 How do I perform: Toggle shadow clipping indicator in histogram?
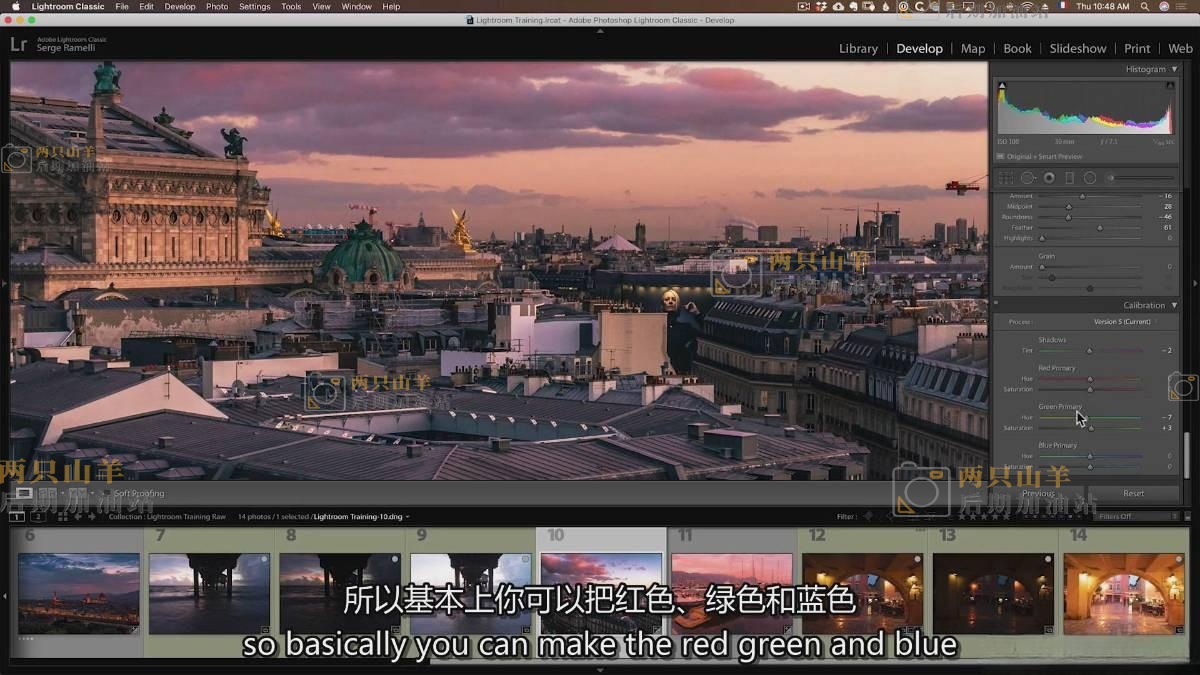1002,86
